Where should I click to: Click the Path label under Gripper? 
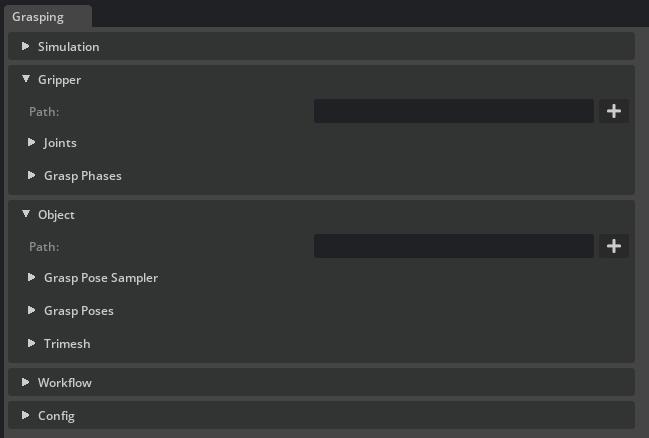[44, 112]
